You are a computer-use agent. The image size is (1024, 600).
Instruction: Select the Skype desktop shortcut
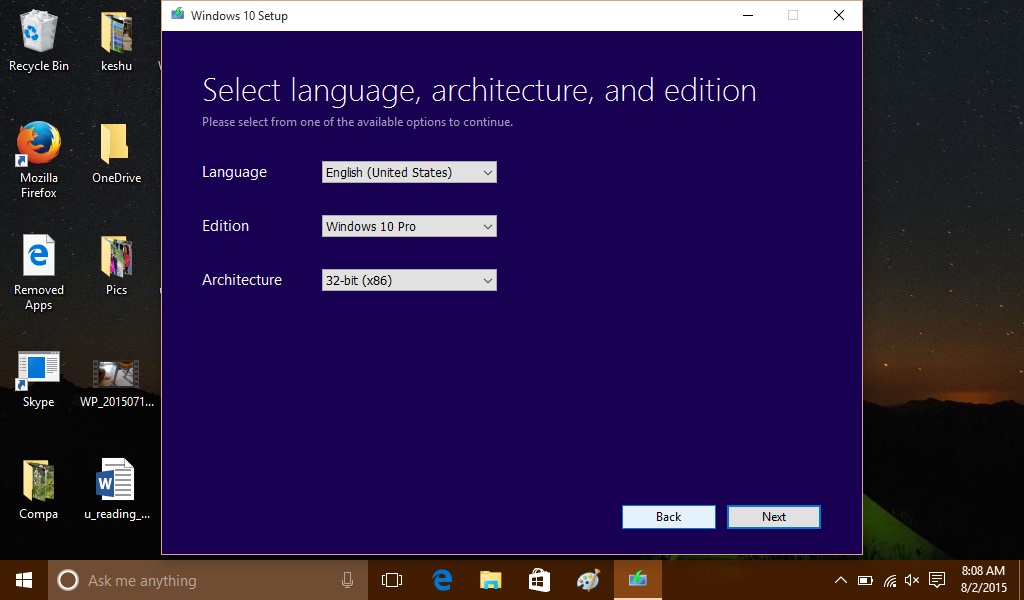[39, 379]
